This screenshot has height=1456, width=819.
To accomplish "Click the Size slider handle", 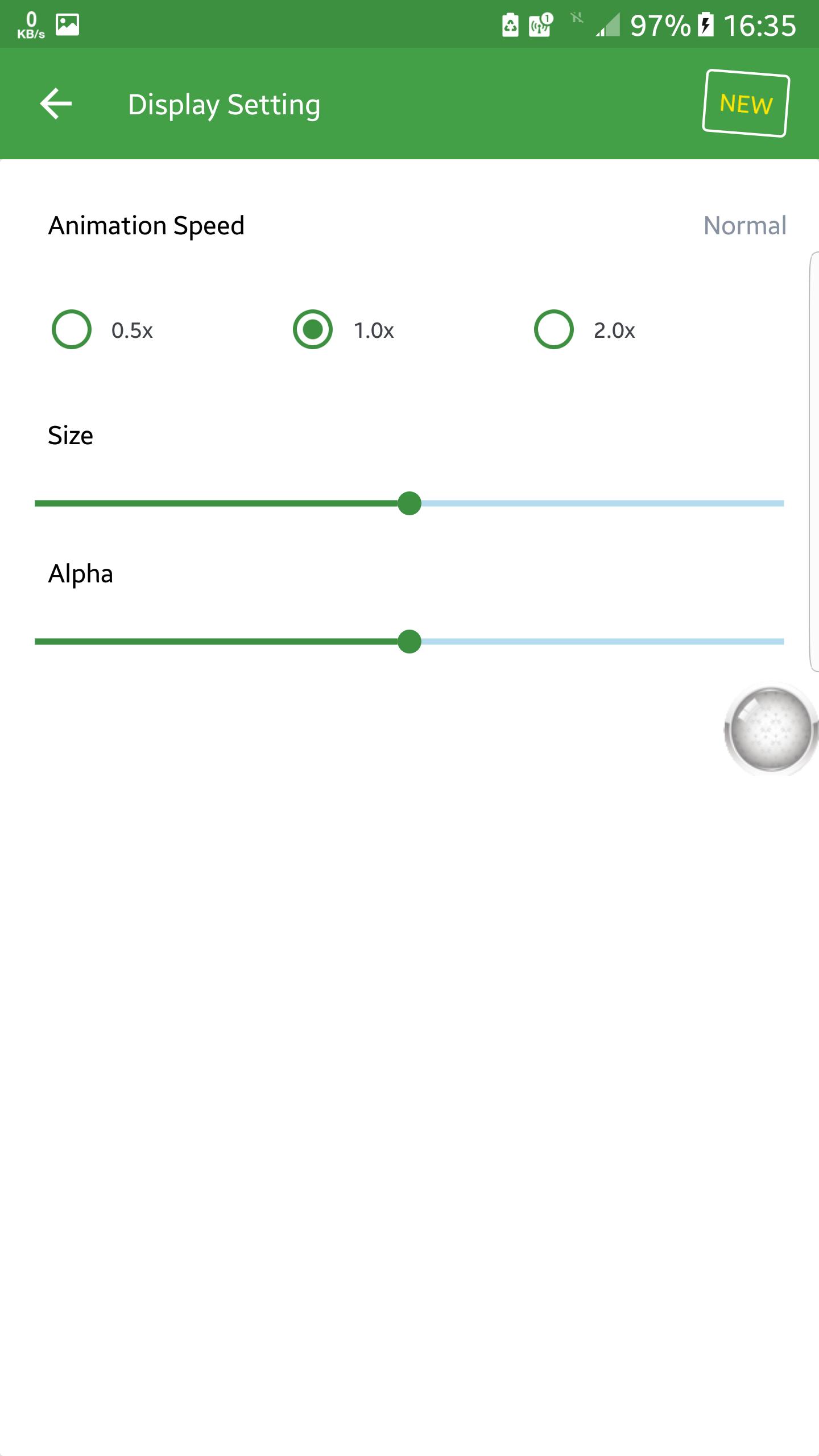I will (x=409, y=503).
